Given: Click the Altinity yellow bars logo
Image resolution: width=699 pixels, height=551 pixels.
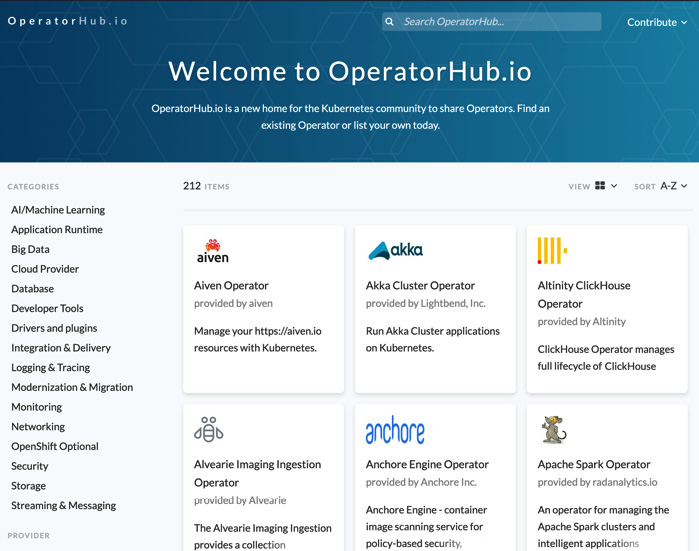Looking at the screenshot, I should (x=552, y=251).
